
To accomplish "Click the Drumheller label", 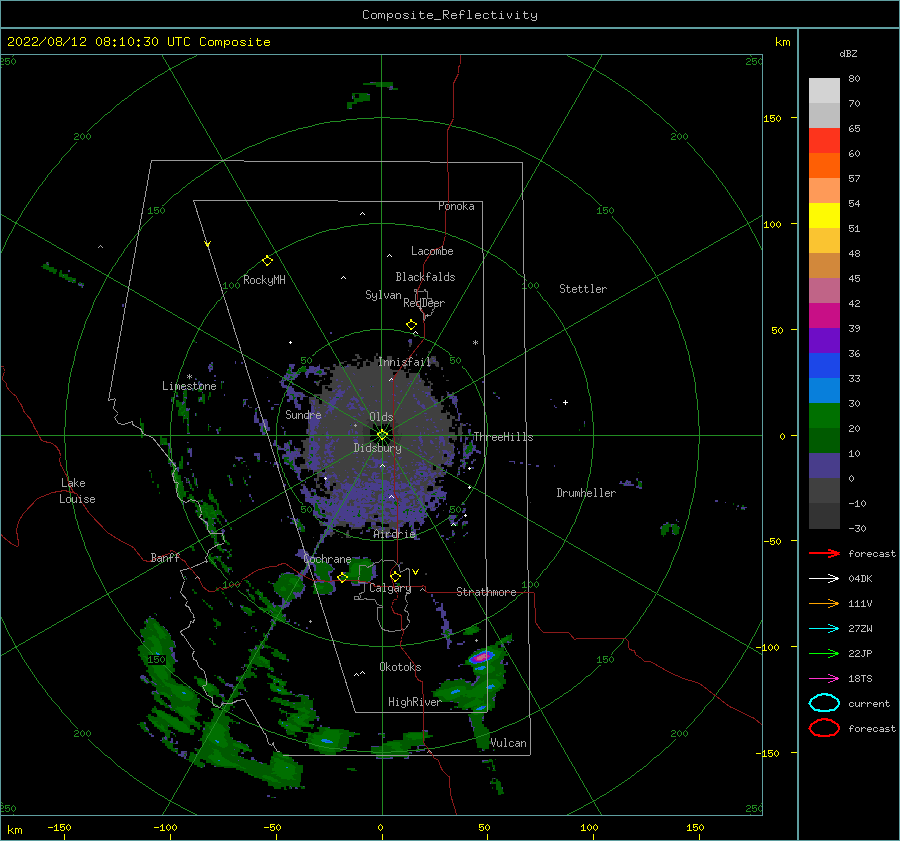I will pyautogui.click(x=586, y=493).
